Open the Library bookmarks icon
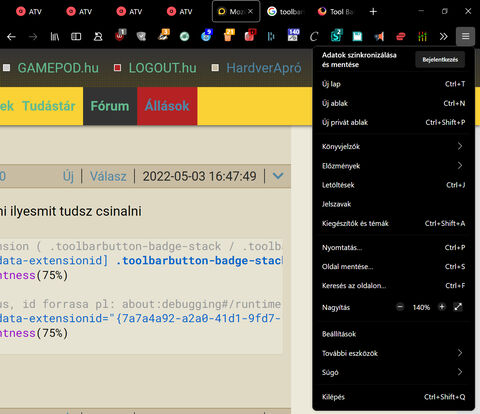The image size is (480, 414). click(55, 36)
